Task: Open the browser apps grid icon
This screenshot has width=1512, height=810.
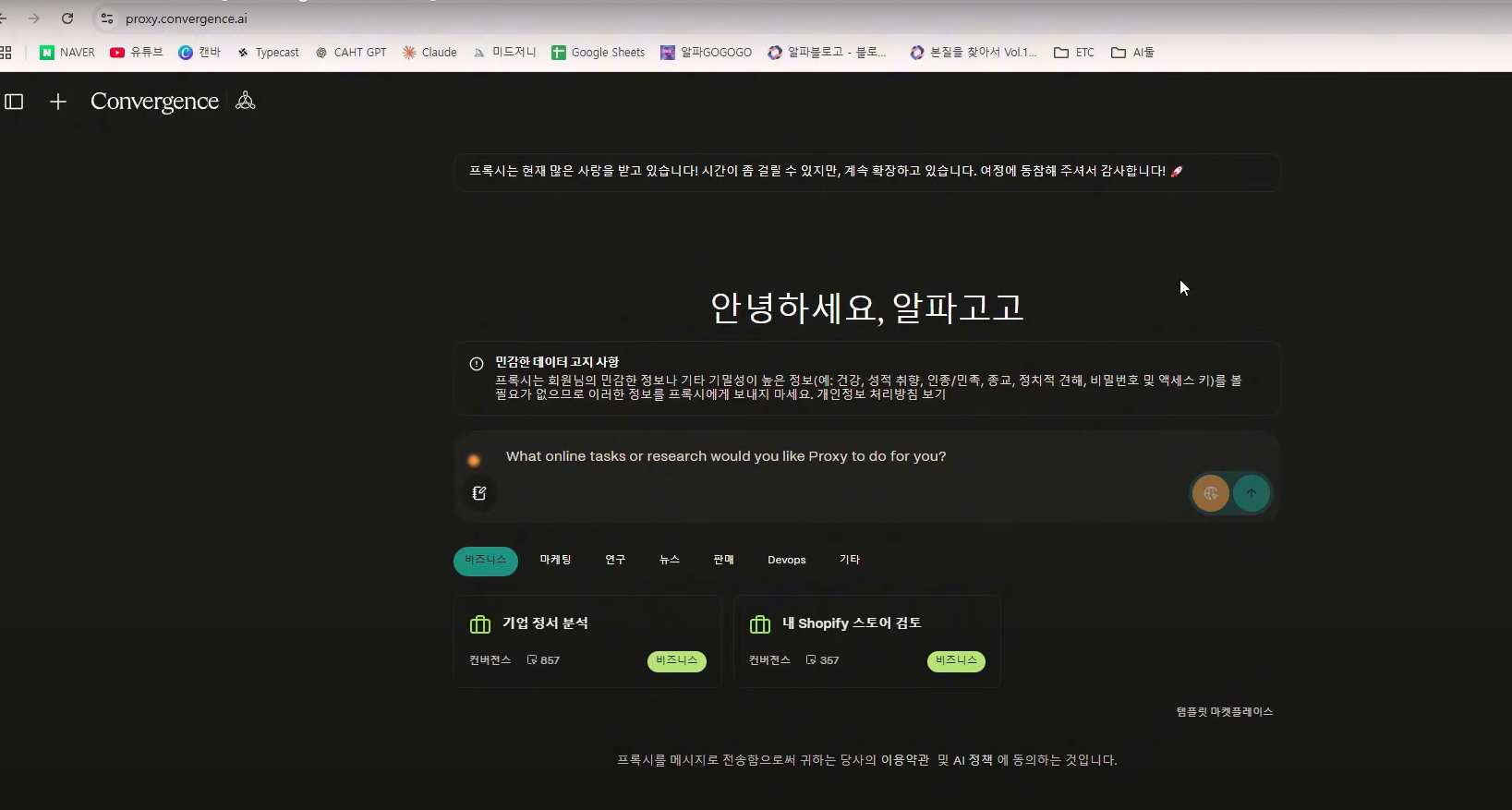Action: (x=6, y=53)
